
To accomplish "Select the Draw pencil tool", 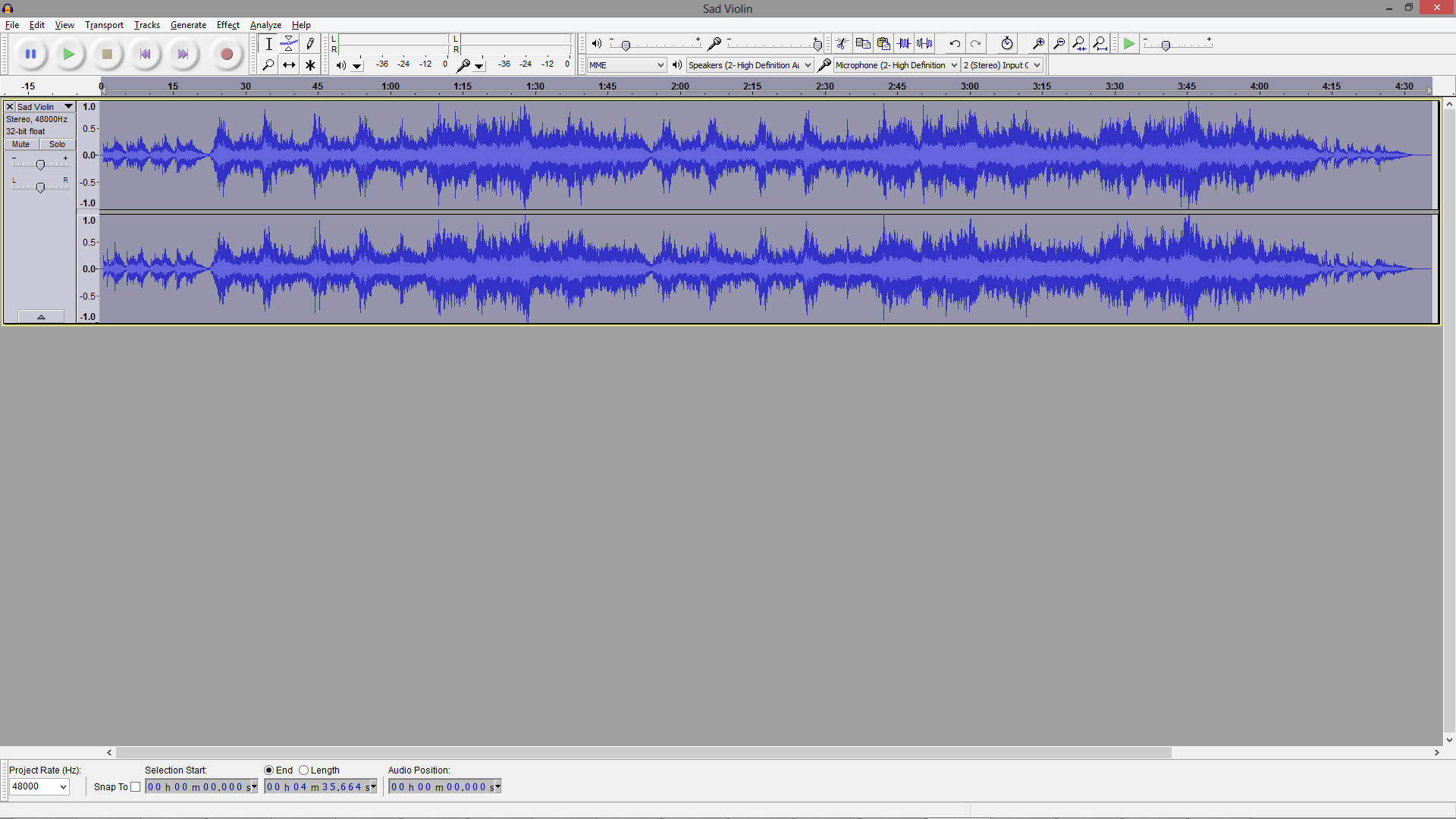I will point(310,44).
